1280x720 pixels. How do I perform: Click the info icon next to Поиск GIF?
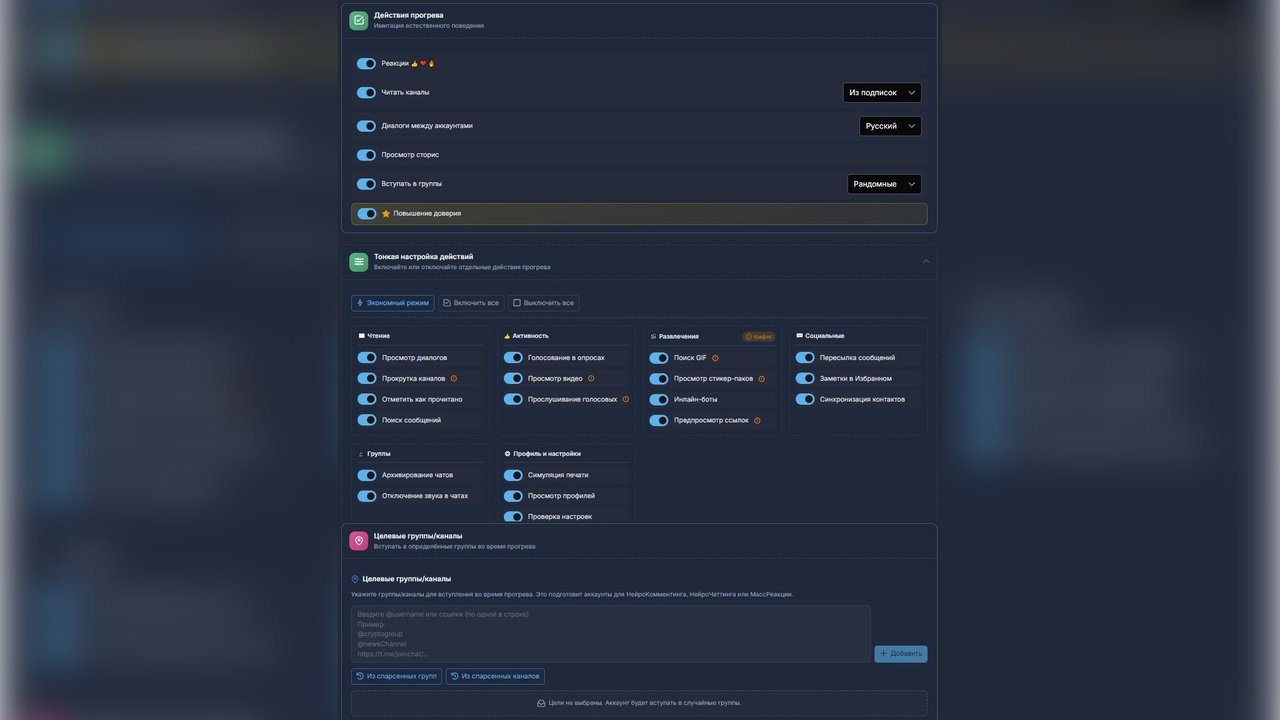click(715, 358)
